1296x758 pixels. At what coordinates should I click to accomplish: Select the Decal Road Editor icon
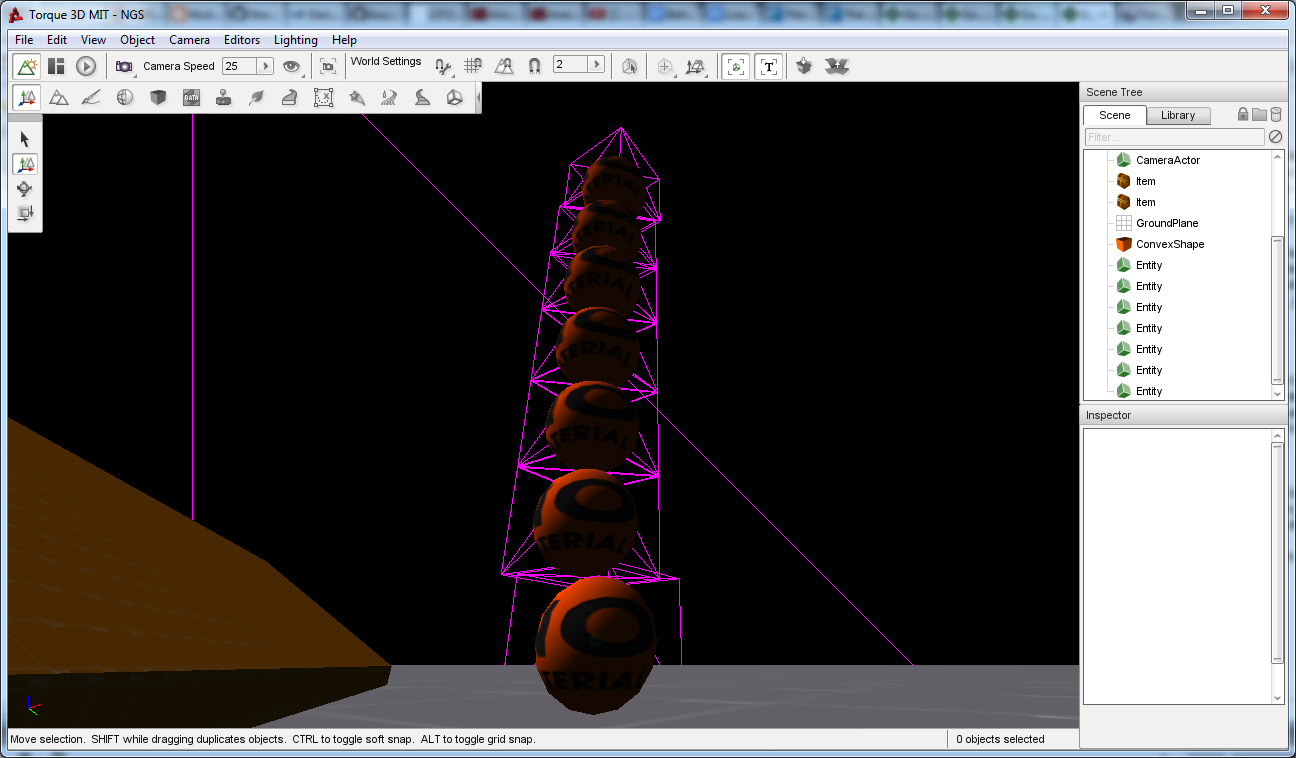[x=422, y=97]
